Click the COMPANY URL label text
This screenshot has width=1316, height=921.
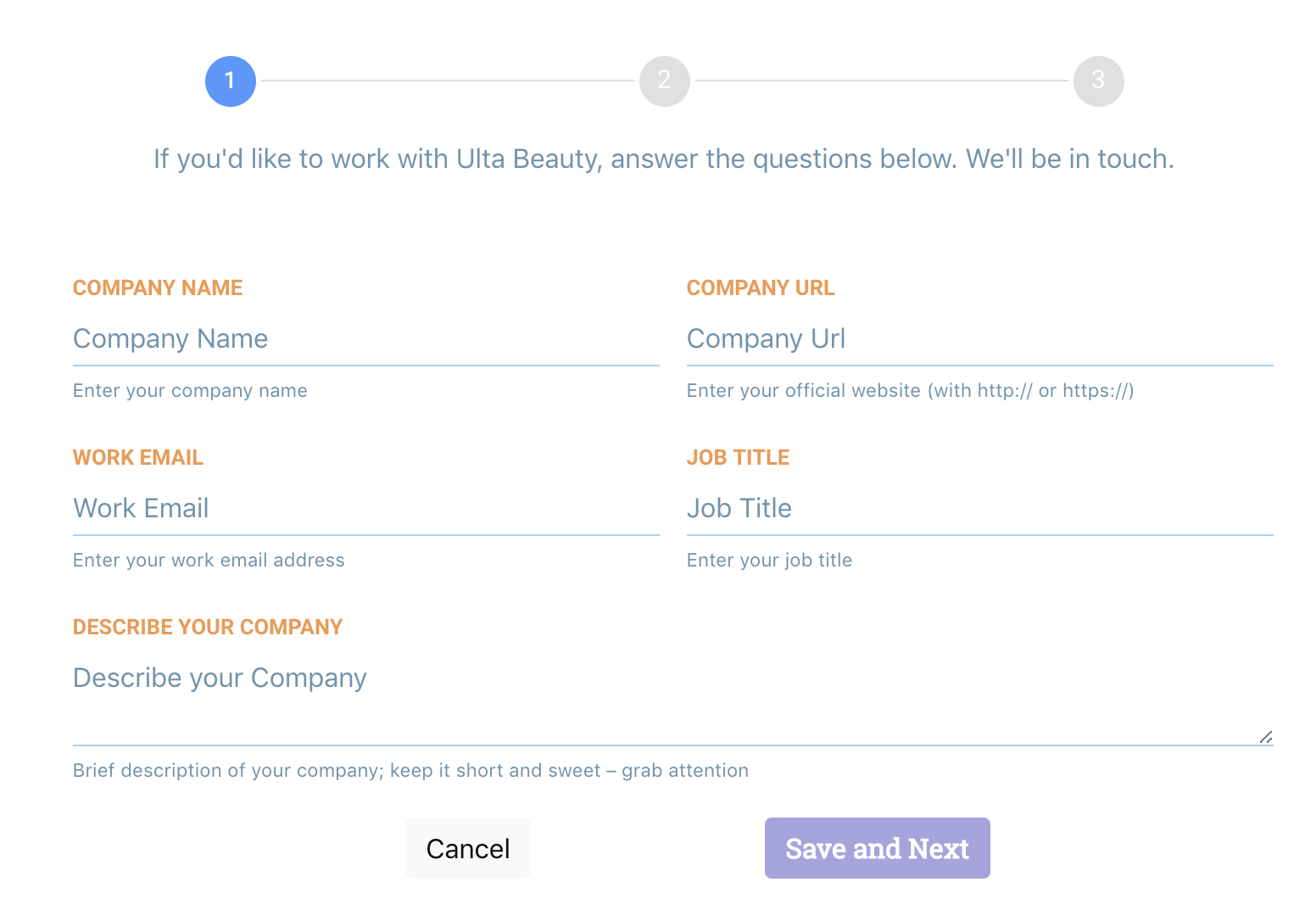(x=761, y=288)
